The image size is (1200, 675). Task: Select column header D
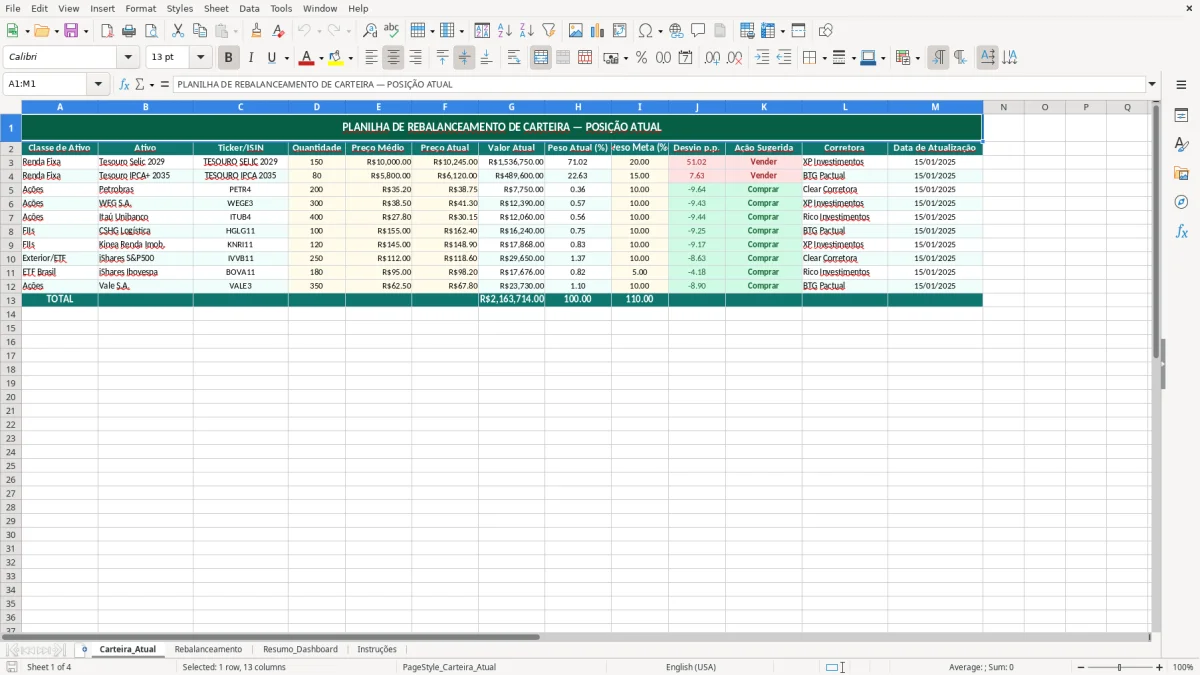pos(317,107)
